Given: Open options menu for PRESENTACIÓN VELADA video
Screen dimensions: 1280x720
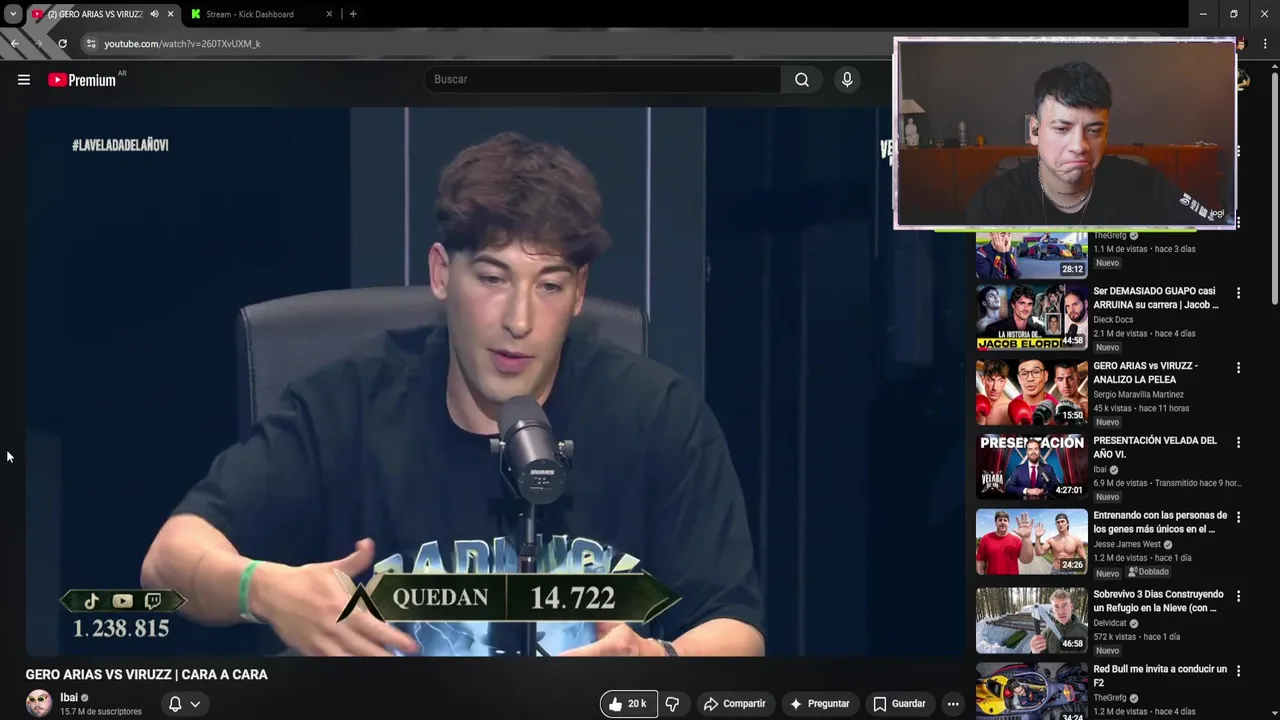Looking at the screenshot, I should [1238, 442].
